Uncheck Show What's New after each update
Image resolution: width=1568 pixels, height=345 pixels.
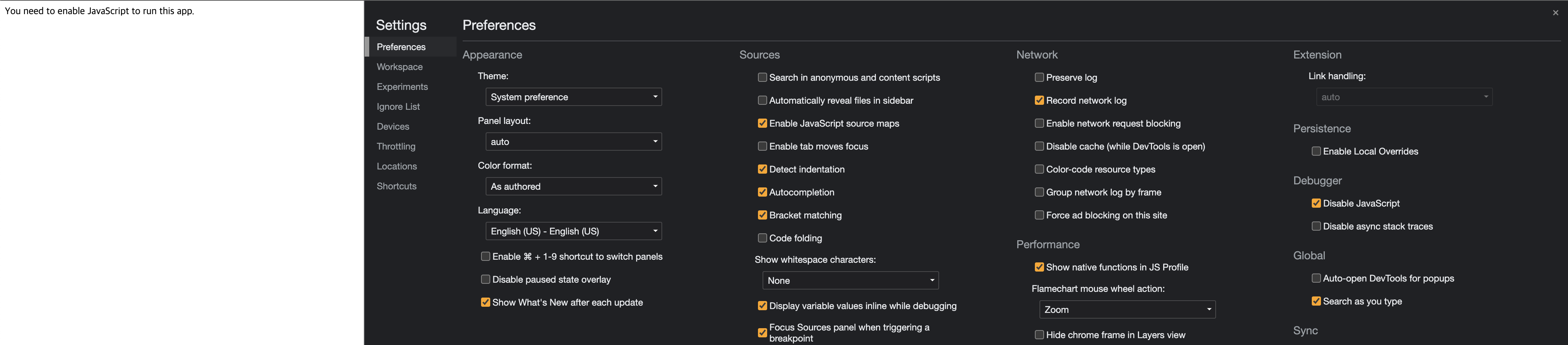coord(485,303)
